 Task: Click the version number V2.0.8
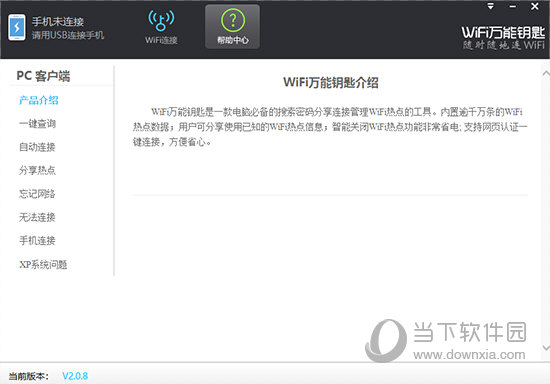click(x=75, y=376)
